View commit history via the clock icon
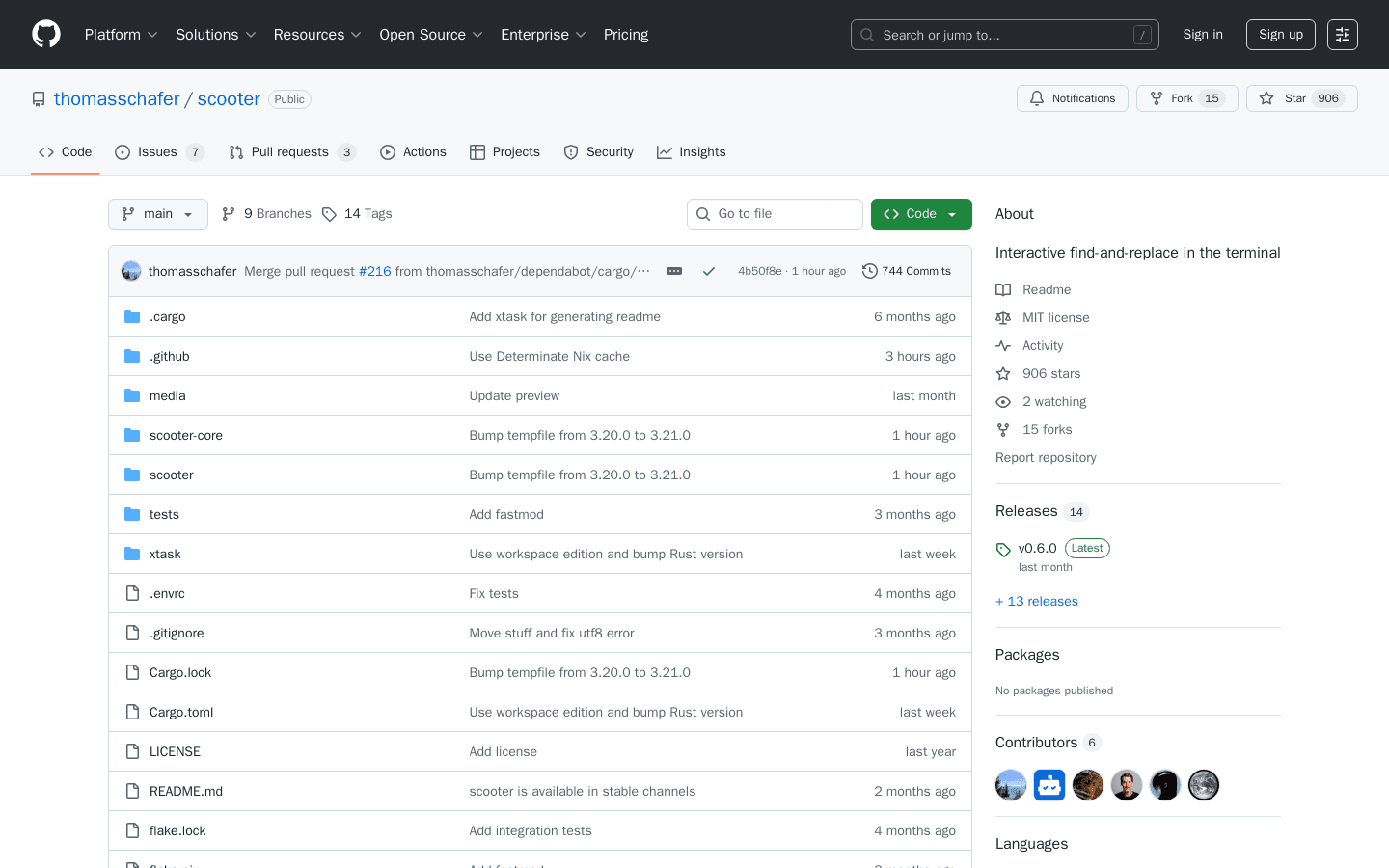The width and height of the screenshot is (1389, 868). click(869, 271)
